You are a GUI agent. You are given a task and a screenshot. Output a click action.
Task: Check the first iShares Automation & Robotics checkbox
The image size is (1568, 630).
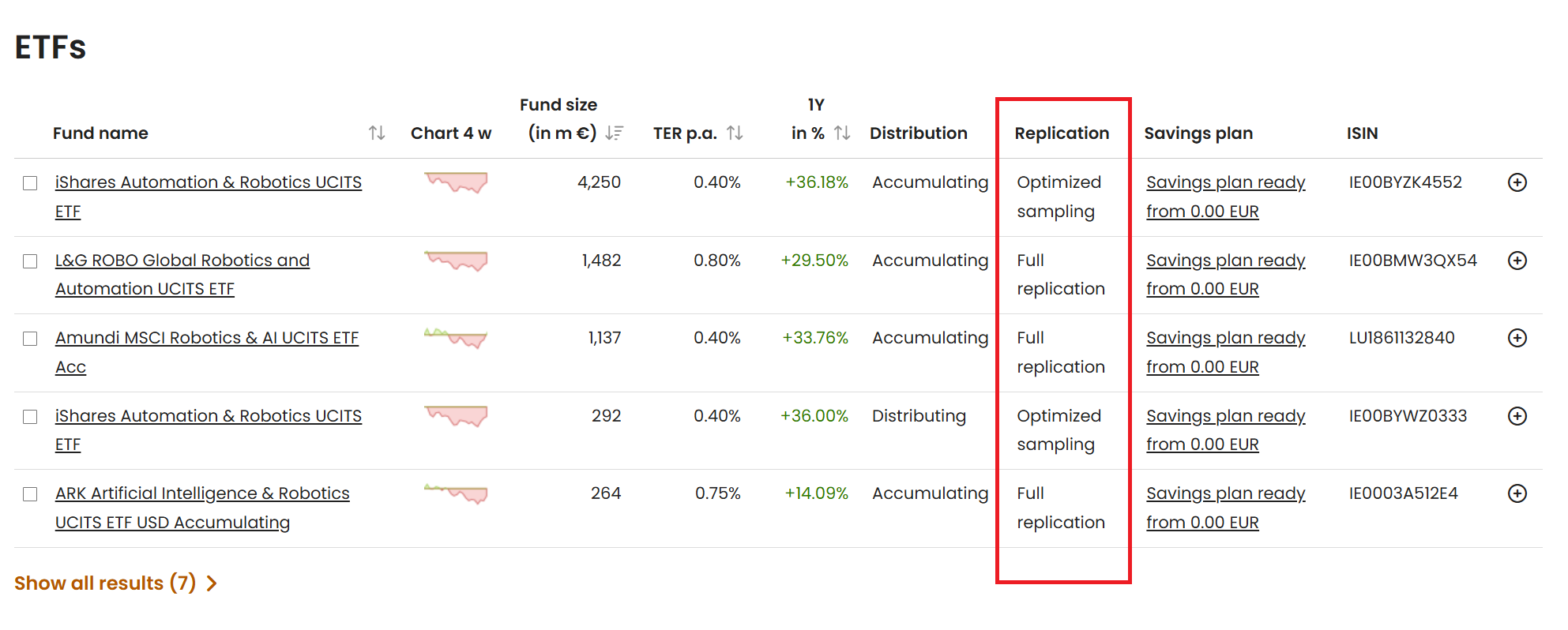[x=30, y=183]
